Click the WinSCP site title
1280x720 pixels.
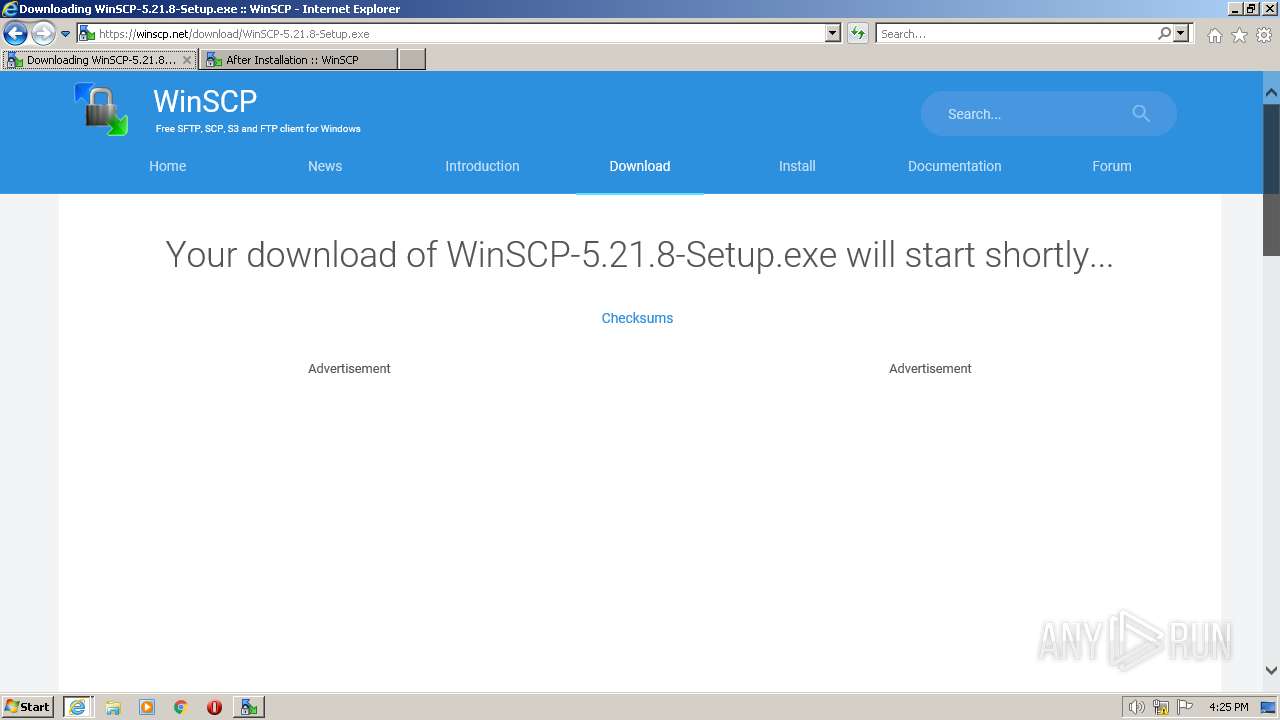point(205,101)
